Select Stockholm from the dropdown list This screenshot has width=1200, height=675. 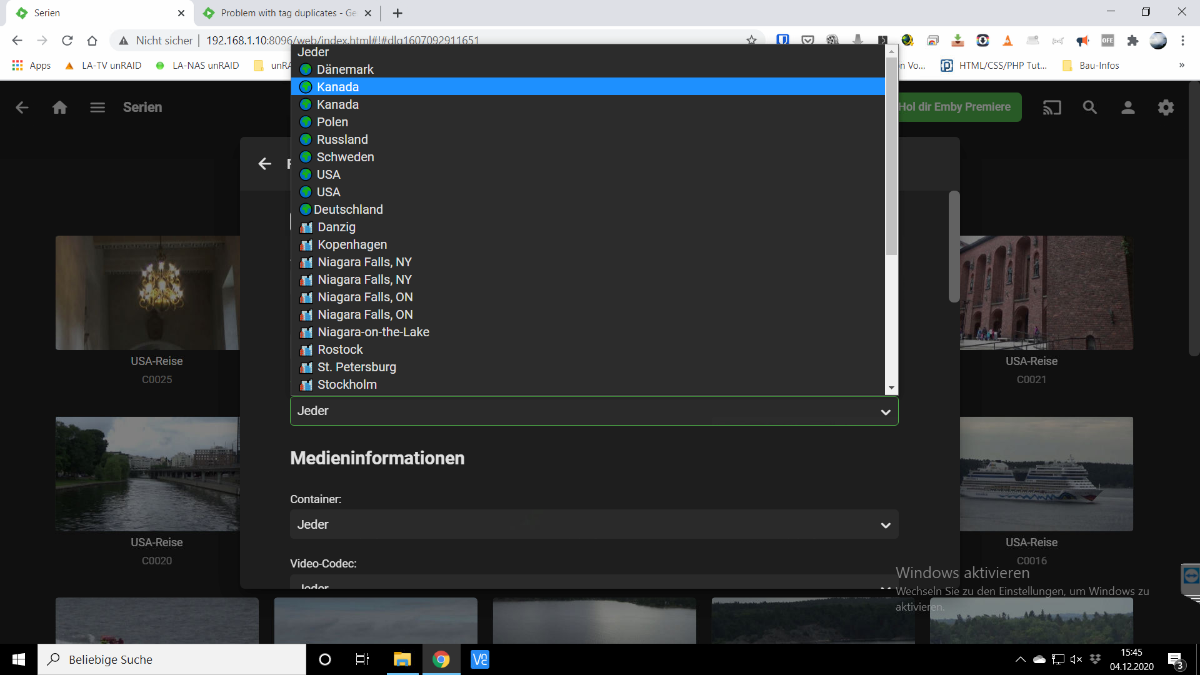coord(588,384)
